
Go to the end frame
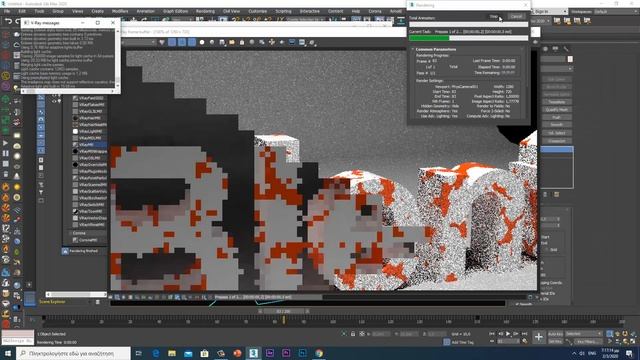[x=524, y=334]
